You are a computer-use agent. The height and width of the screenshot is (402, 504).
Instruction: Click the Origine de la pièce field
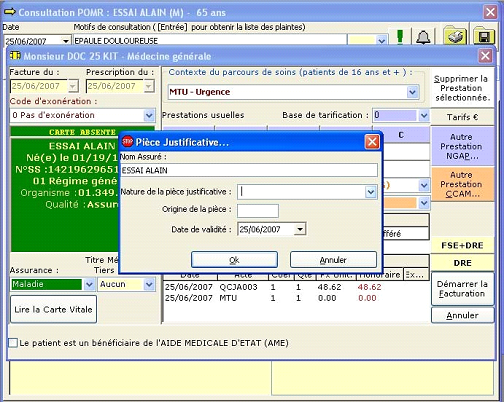tap(258, 211)
